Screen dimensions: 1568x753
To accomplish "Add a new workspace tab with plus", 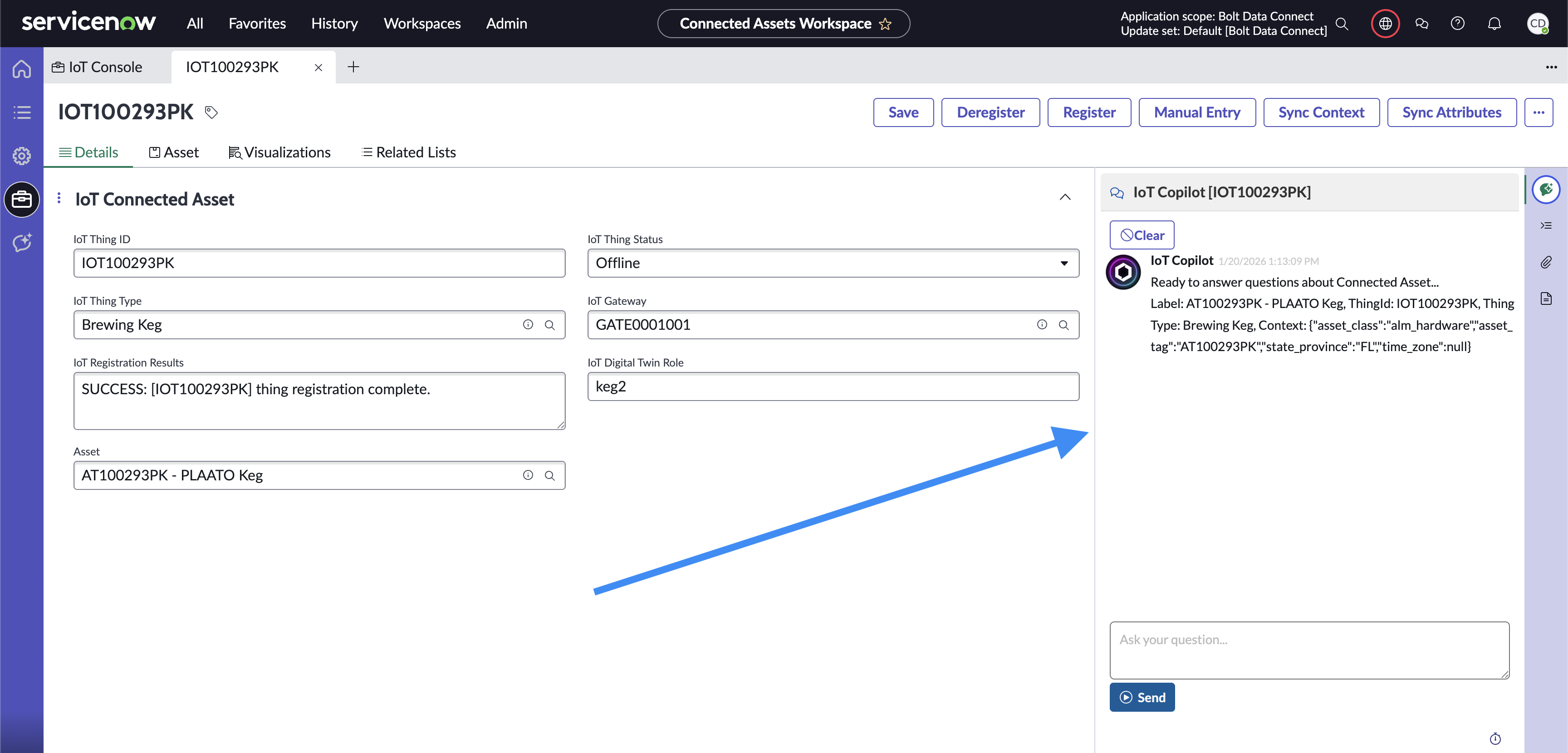I will point(353,67).
